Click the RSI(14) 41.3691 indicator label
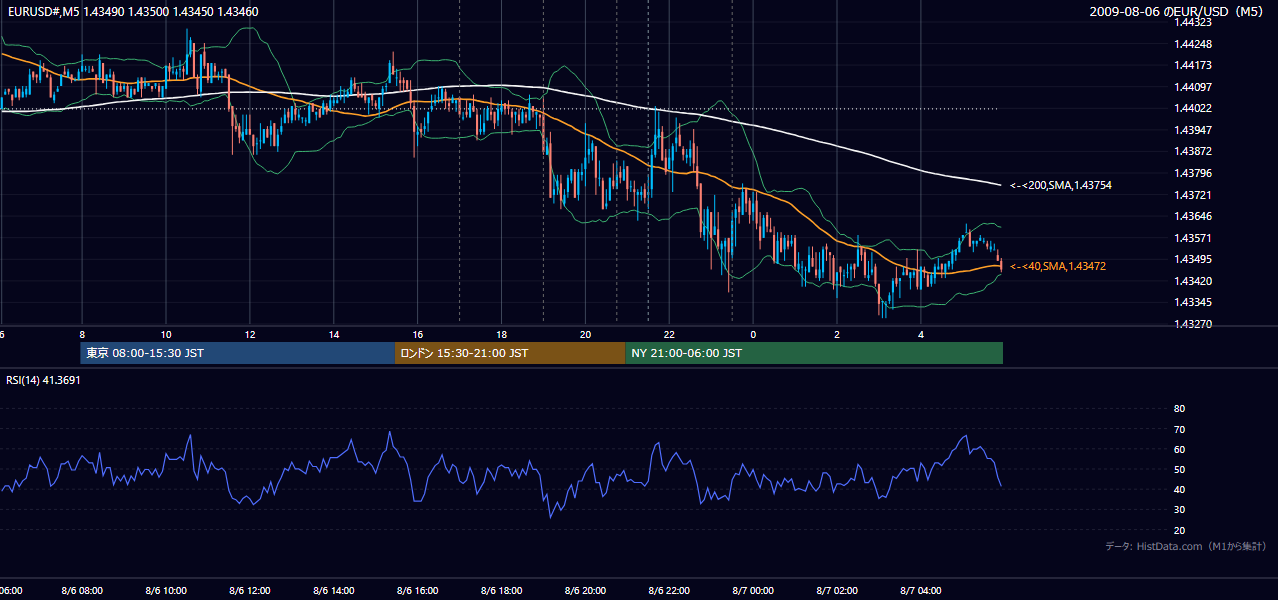The width and height of the screenshot is (1278, 600). pos(43,380)
